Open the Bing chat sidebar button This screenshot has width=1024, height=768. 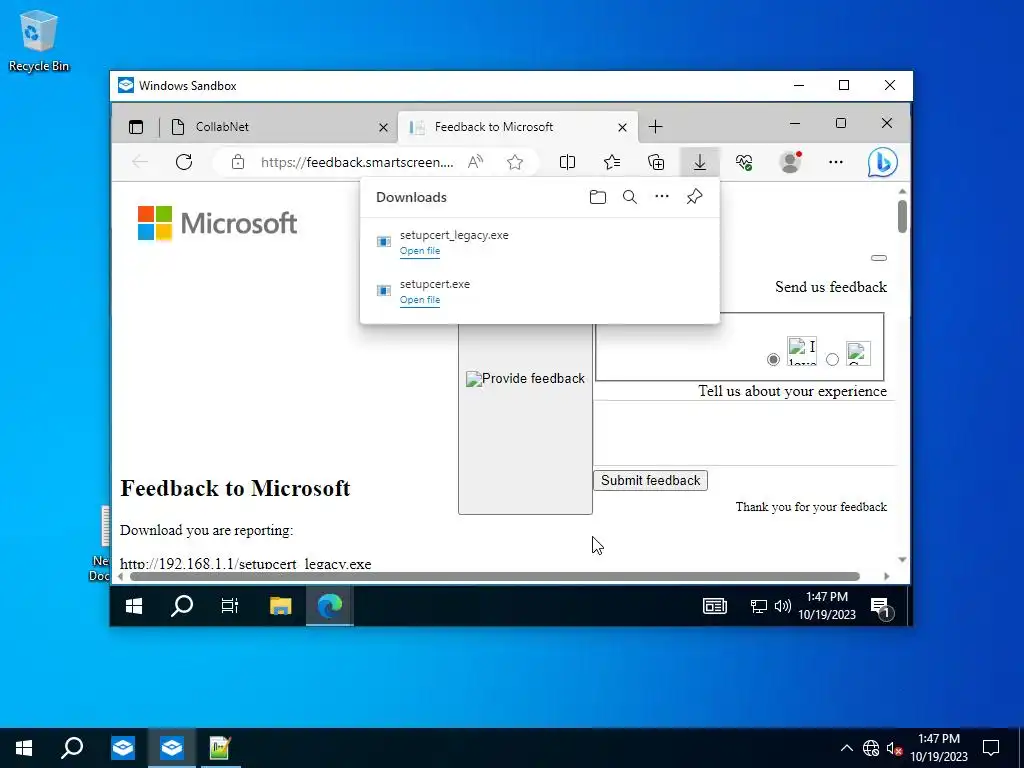click(x=882, y=162)
